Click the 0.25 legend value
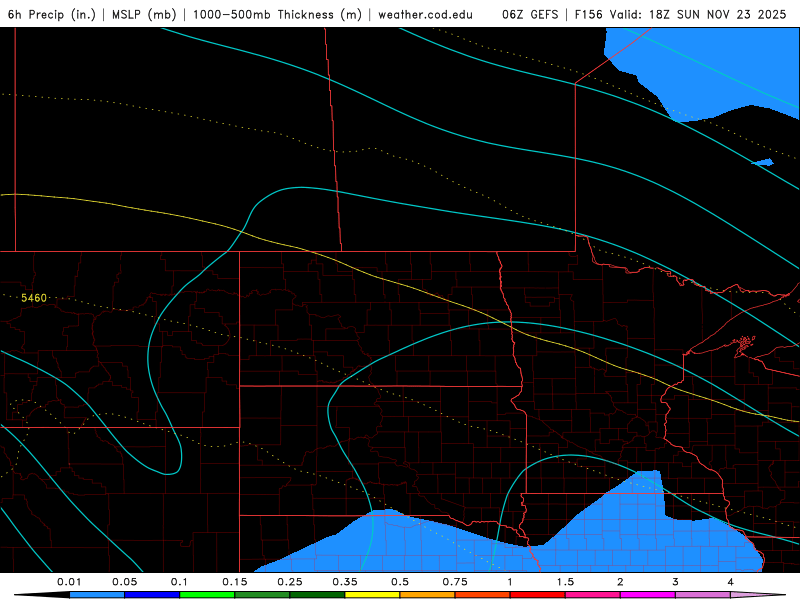This screenshot has height=600, width=800. click(289, 582)
